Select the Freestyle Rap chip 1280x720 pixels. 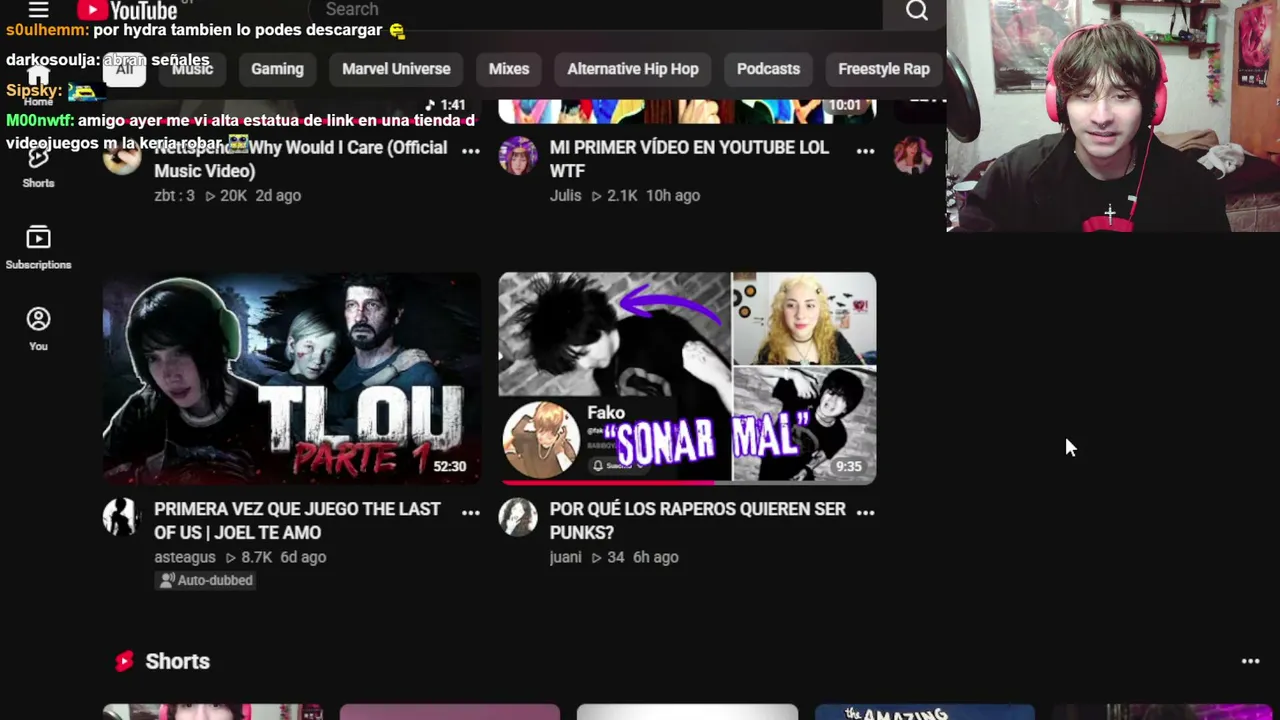(x=884, y=69)
